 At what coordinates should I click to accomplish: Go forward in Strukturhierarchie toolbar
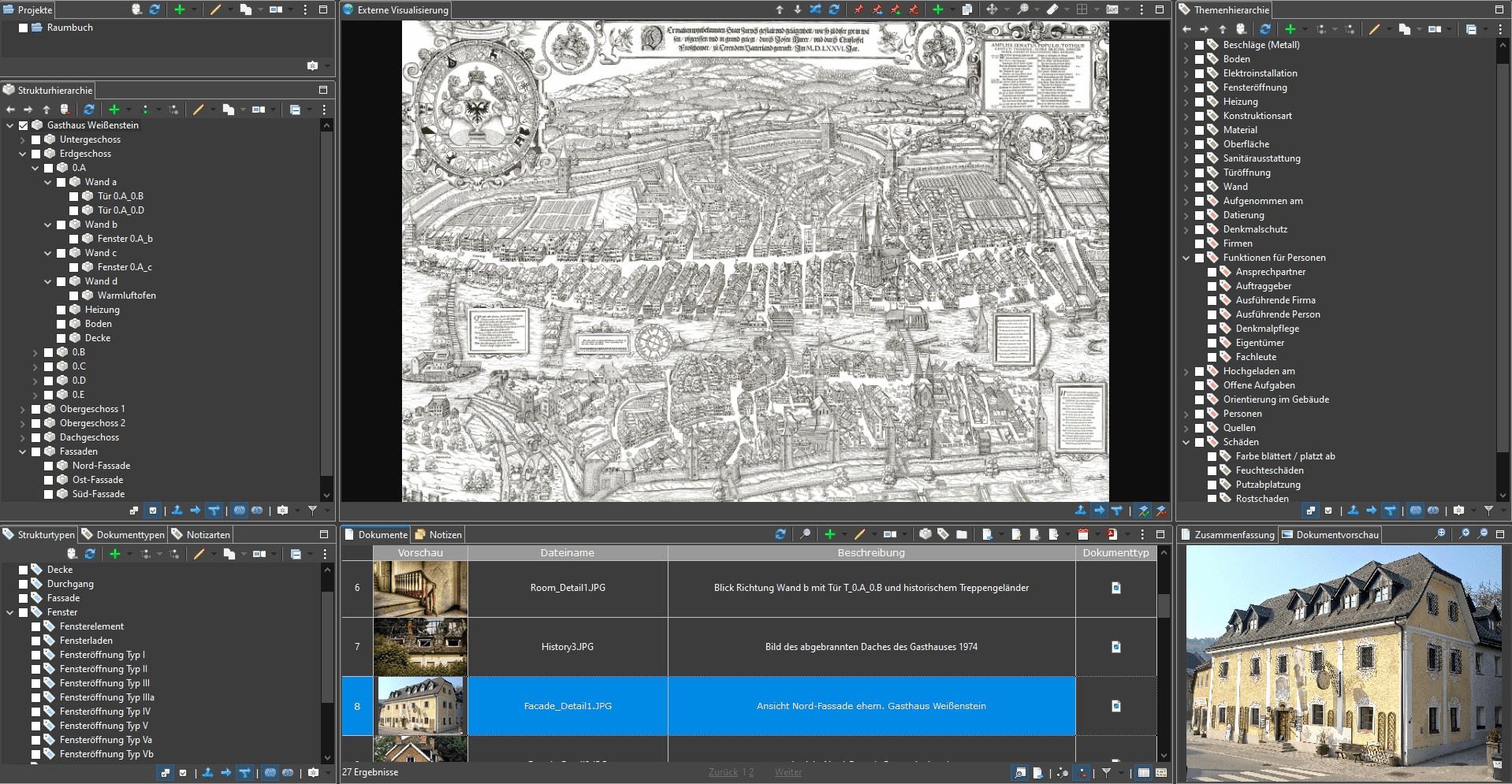(x=28, y=110)
